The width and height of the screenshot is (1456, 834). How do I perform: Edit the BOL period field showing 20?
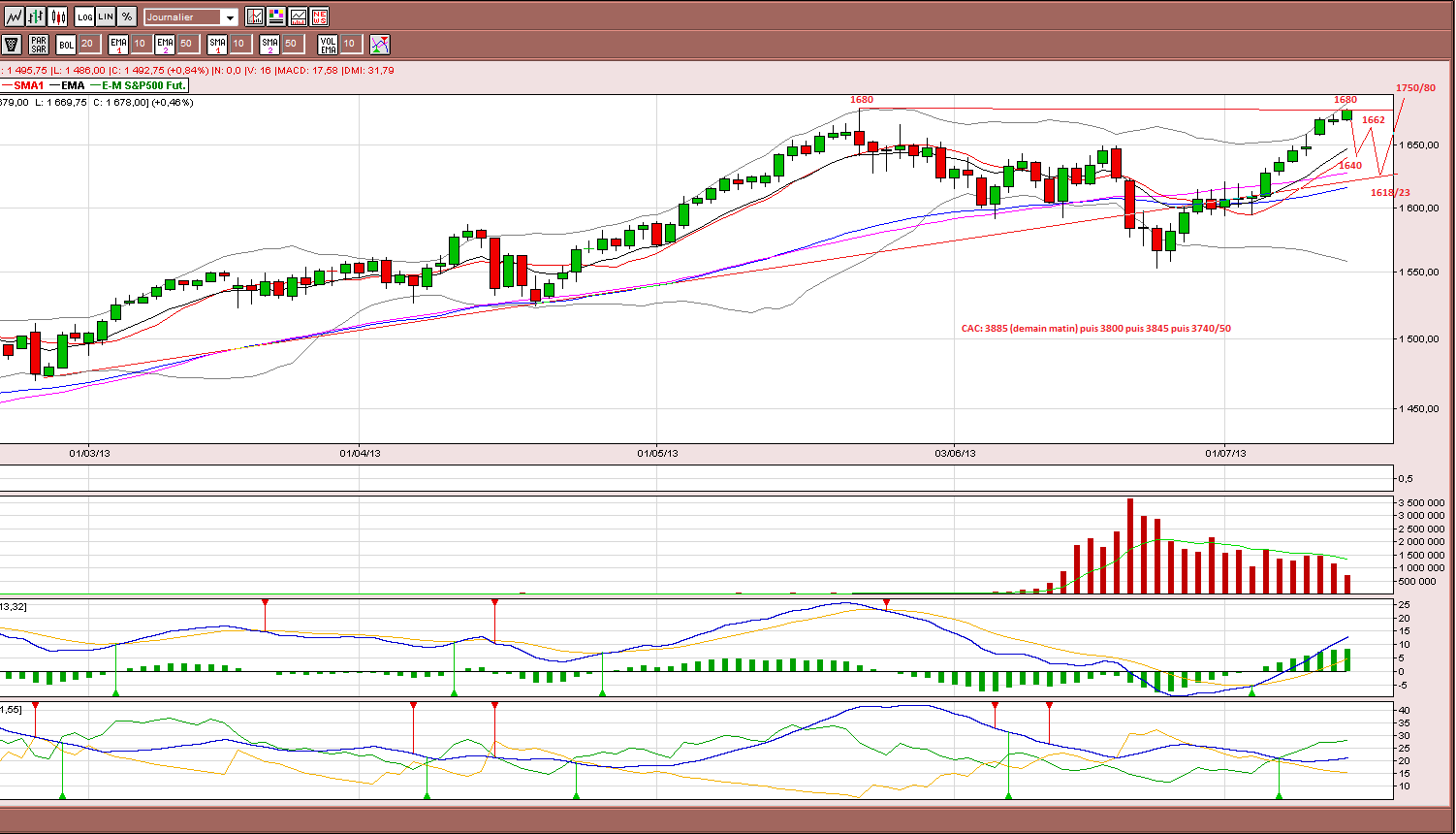point(88,44)
